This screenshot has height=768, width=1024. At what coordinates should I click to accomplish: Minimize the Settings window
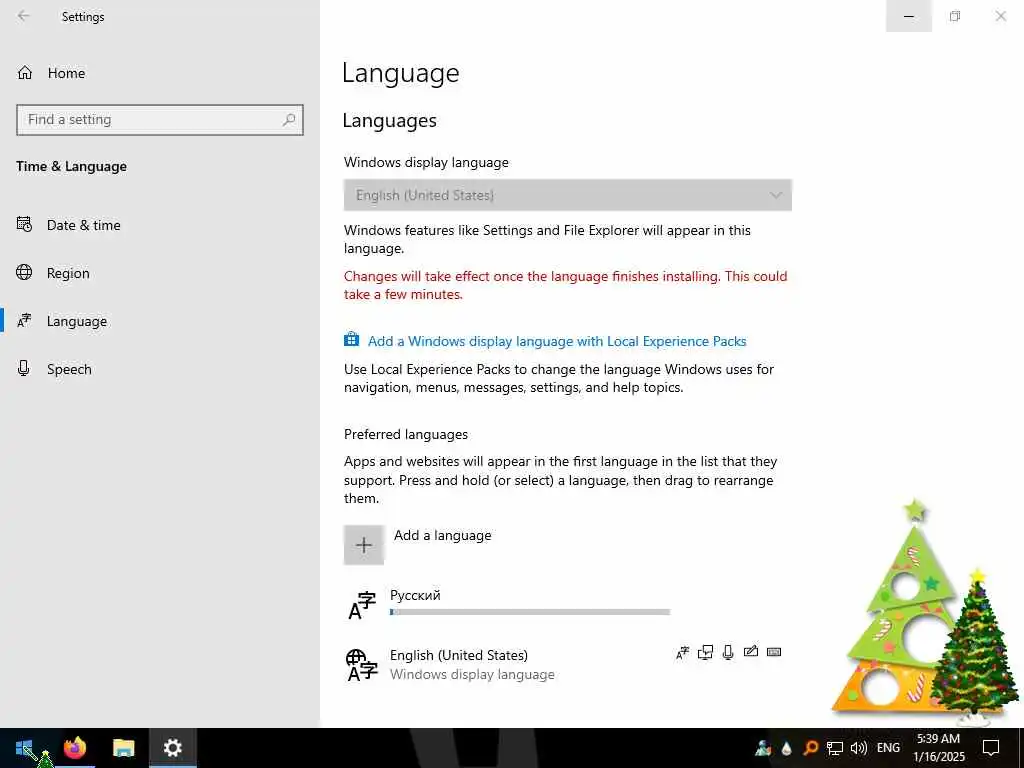pyautogui.click(x=908, y=16)
